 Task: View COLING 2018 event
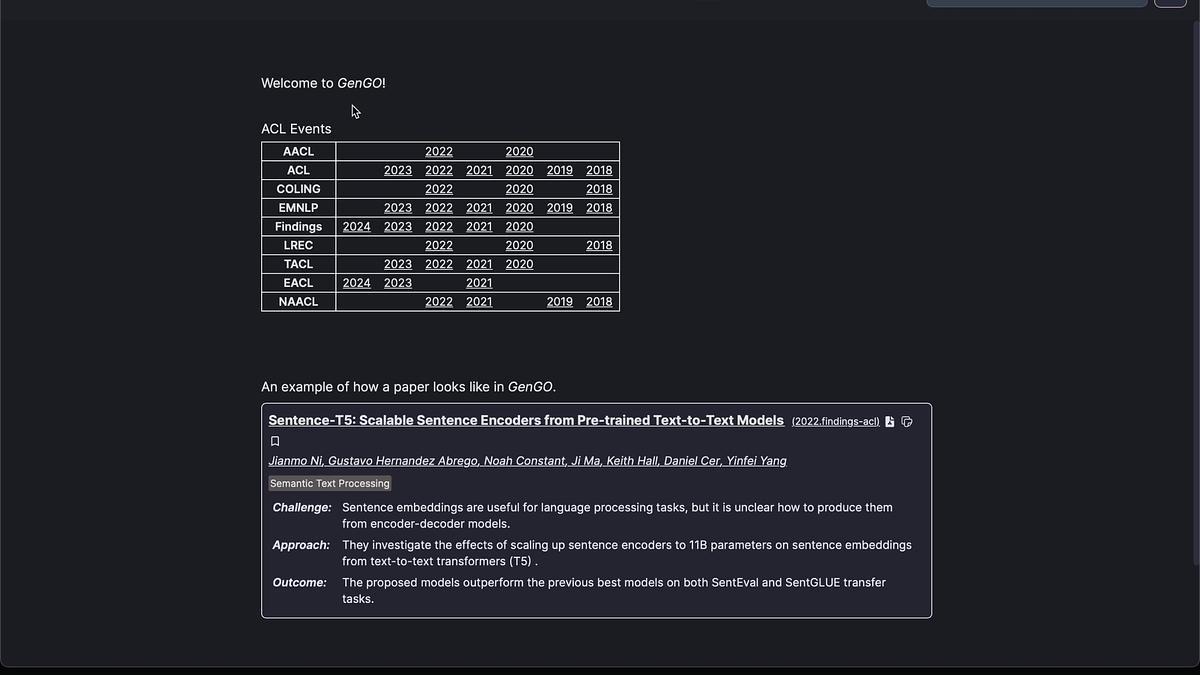599,189
